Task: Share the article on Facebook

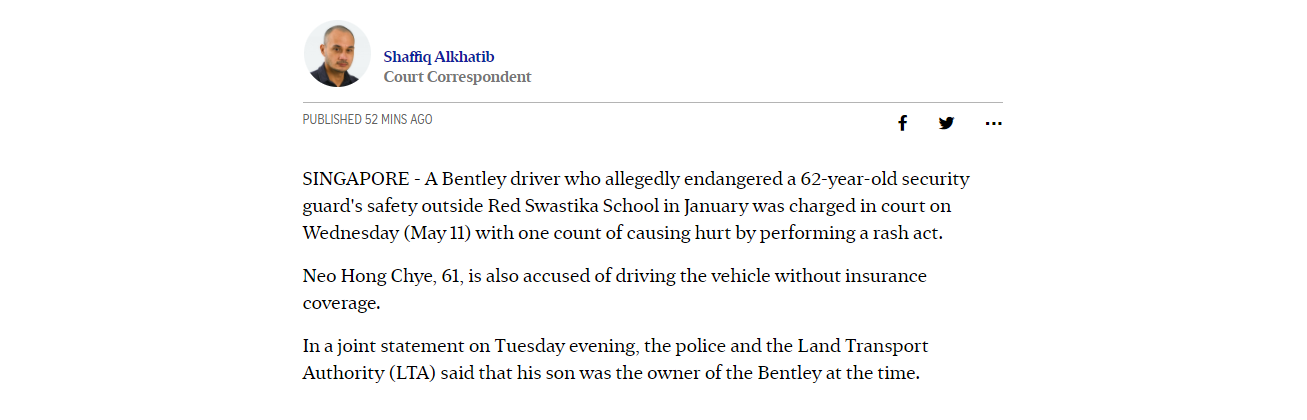Action: 902,123
